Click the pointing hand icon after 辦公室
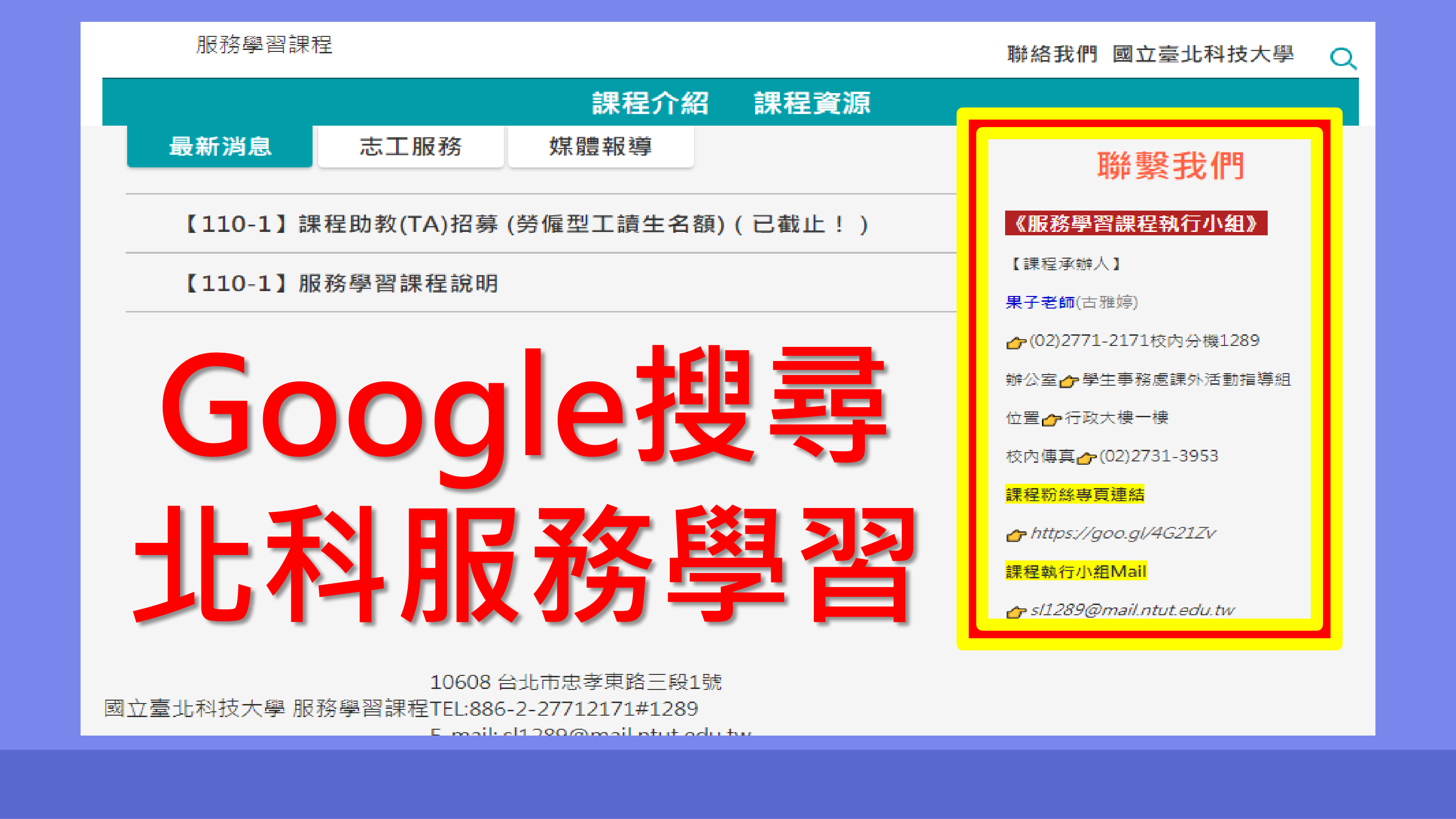Screen dimensions: 1456x819 pyautogui.click(x=1069, y=381)
